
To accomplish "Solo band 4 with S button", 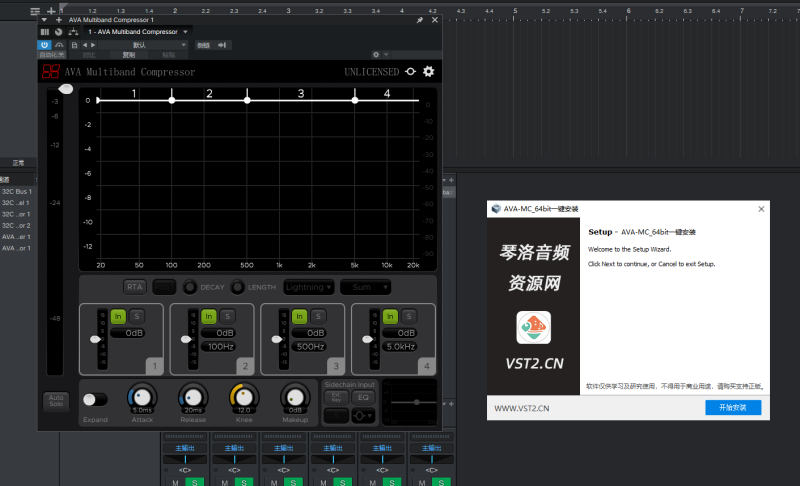I will click(x=409, y=317).
